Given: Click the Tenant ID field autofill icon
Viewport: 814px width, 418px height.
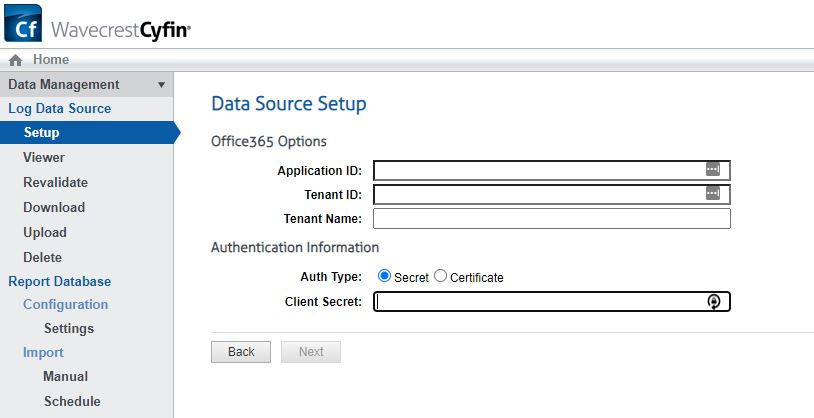Looking at the screenshot, I should click(x=712, y=193).
